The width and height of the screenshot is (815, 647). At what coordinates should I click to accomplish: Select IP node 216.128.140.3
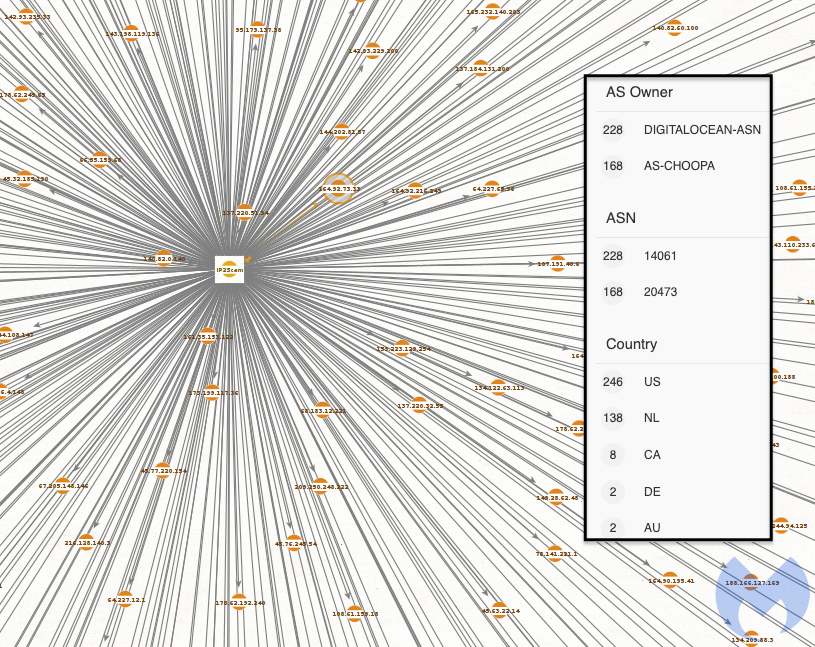click(86, 542)
